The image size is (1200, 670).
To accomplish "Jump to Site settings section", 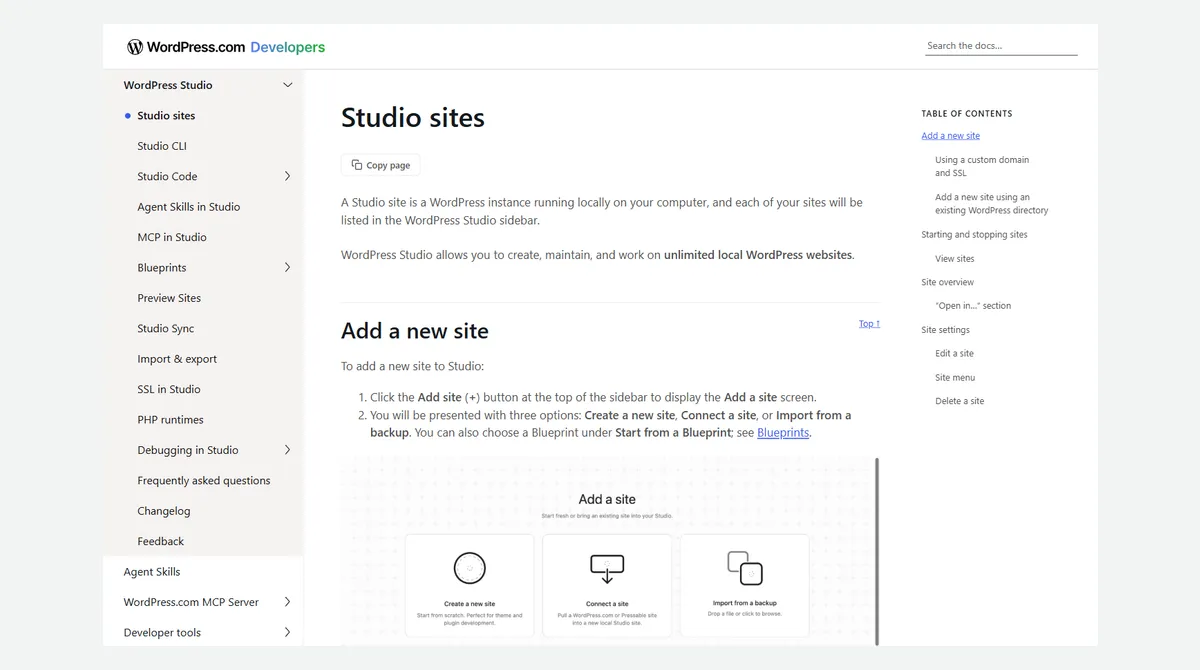I will pos(945,330).
